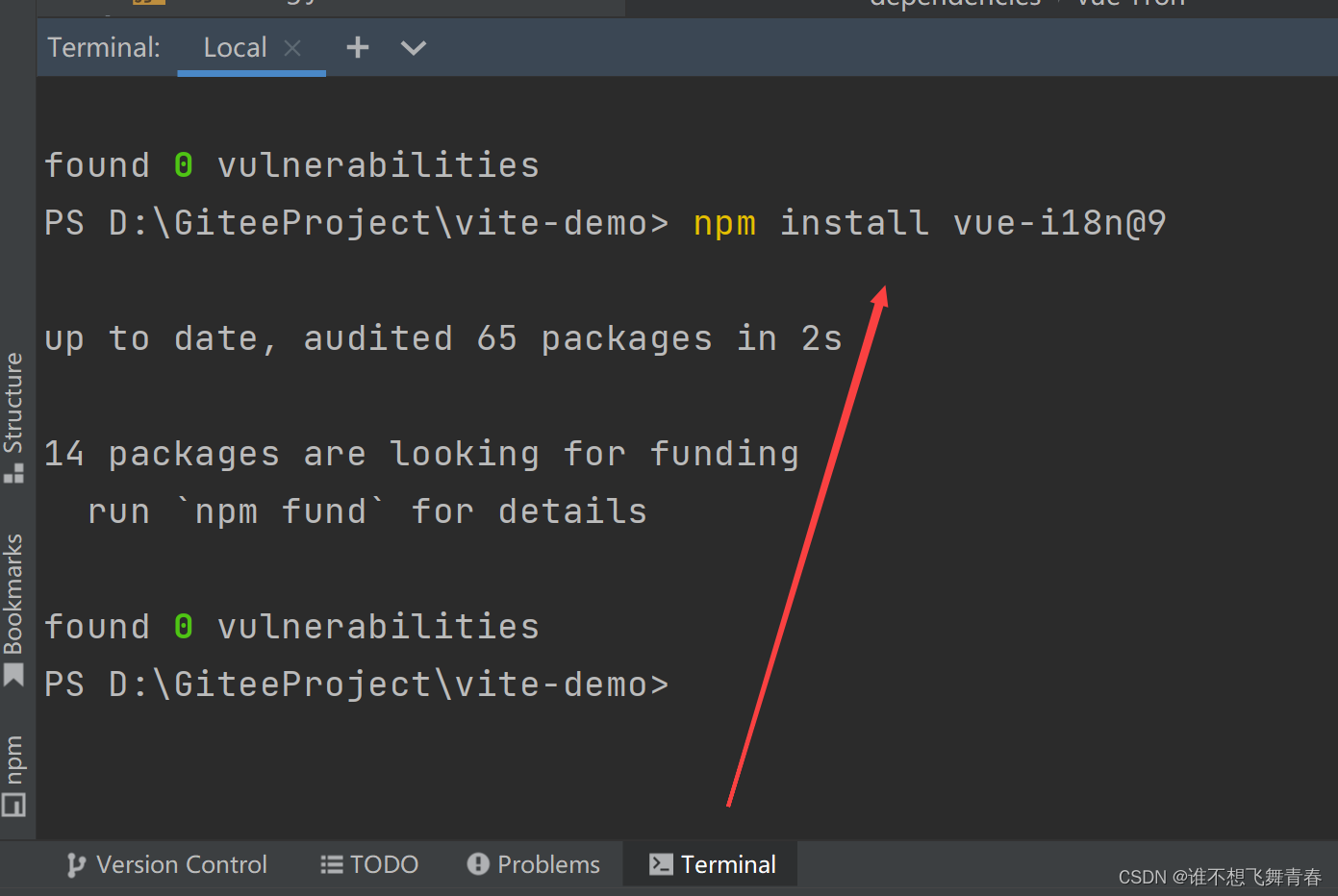The width and height of the screenshot is (1338, 896).
Task: Close the Local terminal session with its x
Action: pyautogui.click(x=292, y=47)
